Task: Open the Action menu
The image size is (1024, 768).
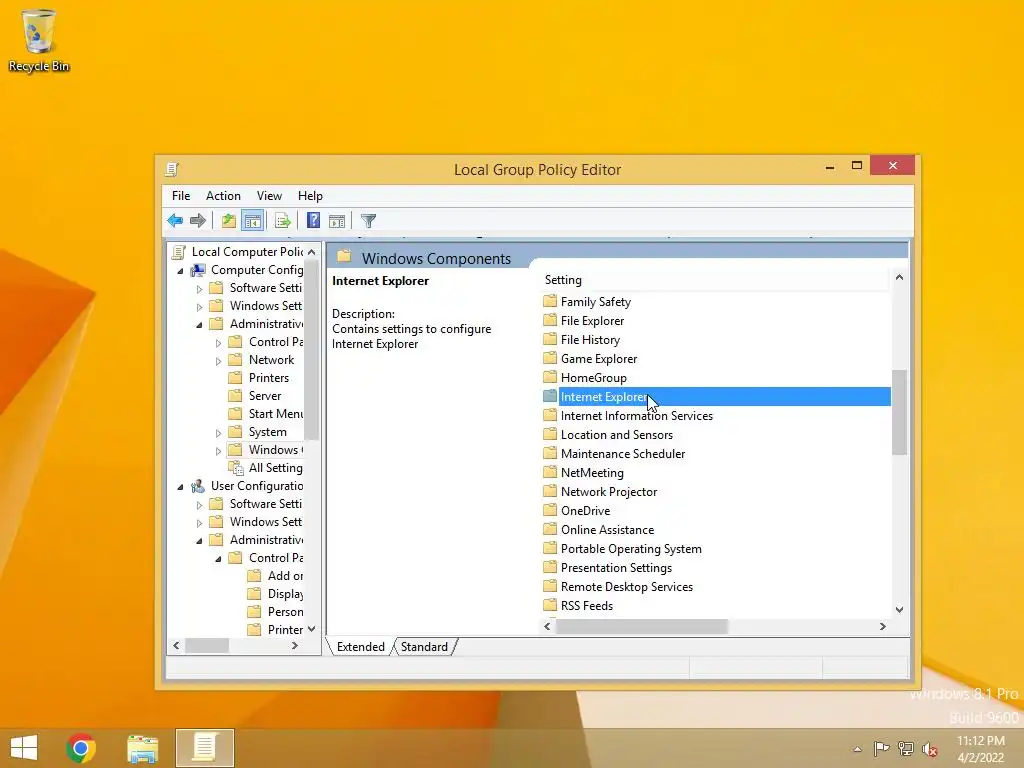Action: [223, 196]
